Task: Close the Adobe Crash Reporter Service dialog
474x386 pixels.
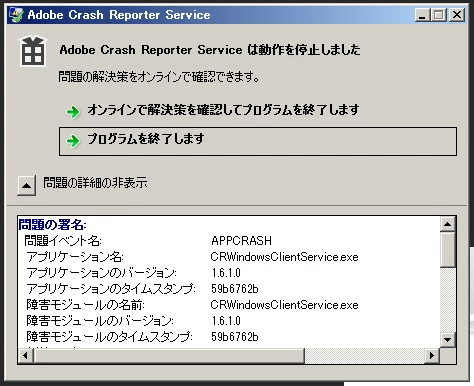Action: (x=457, y=15)
